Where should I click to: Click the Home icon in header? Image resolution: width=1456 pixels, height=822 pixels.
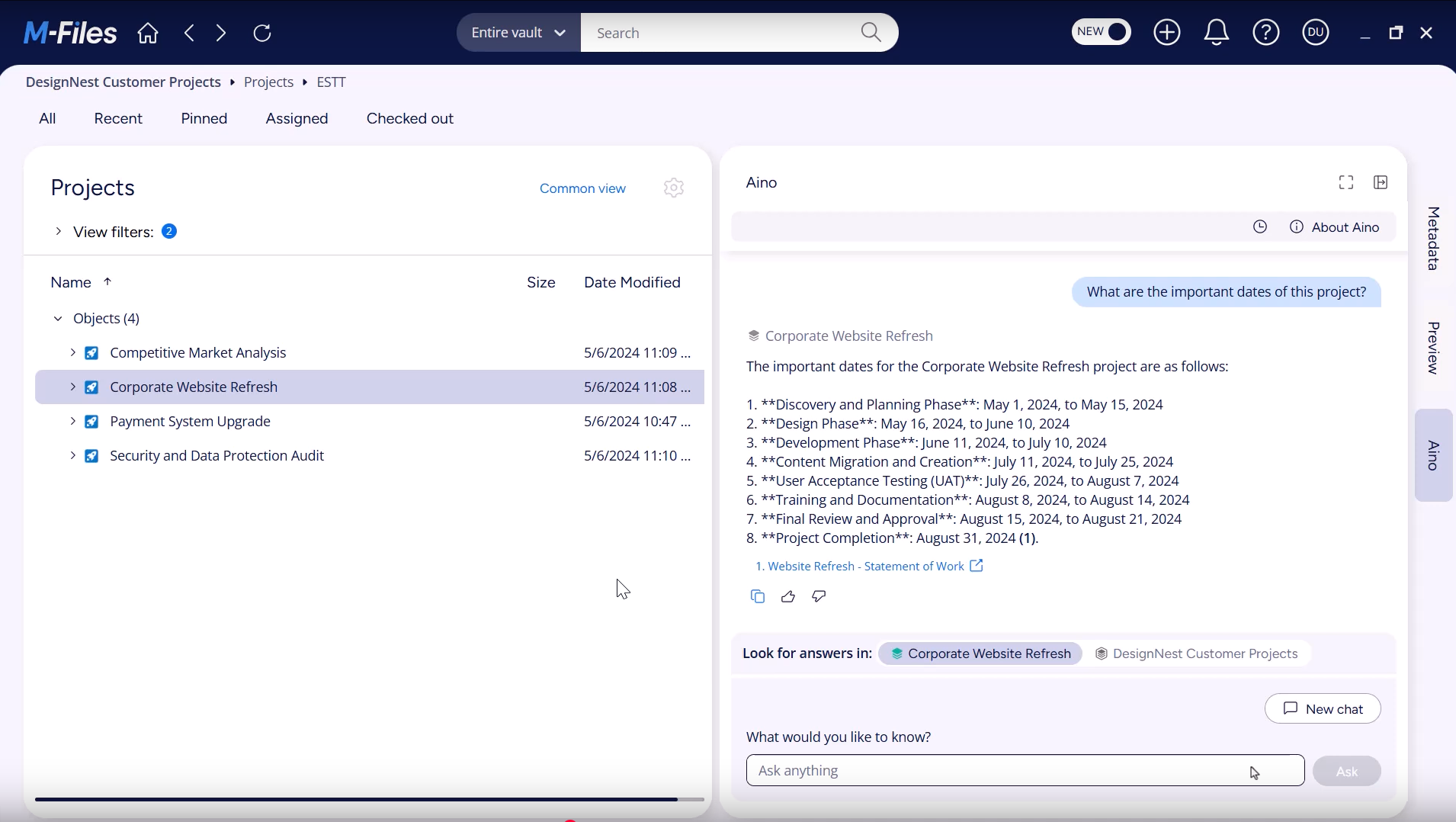[148, 33]
